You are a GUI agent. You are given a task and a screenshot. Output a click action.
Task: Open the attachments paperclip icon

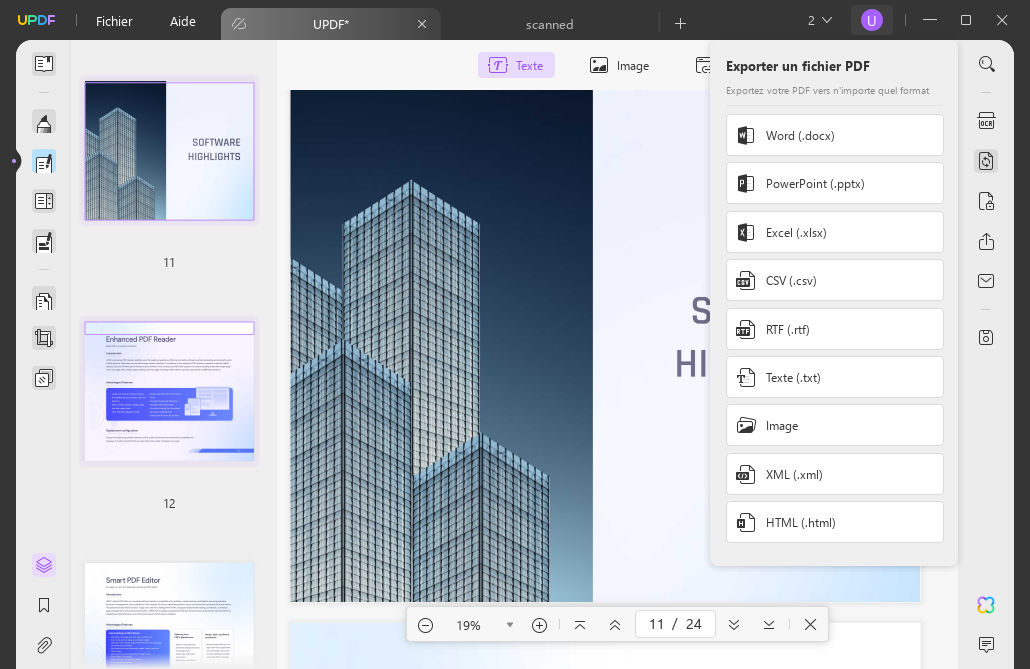[x=44, y=645]
